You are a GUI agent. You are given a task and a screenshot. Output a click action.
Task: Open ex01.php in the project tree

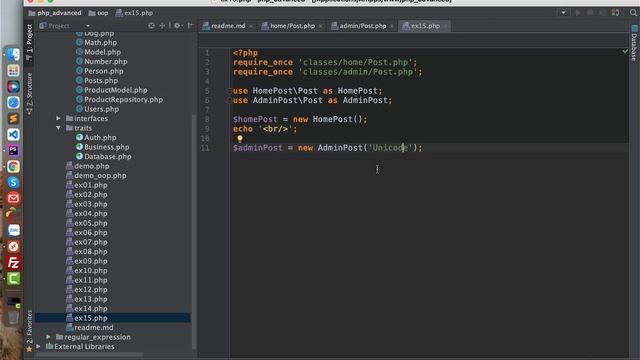(x=91, y=185)
